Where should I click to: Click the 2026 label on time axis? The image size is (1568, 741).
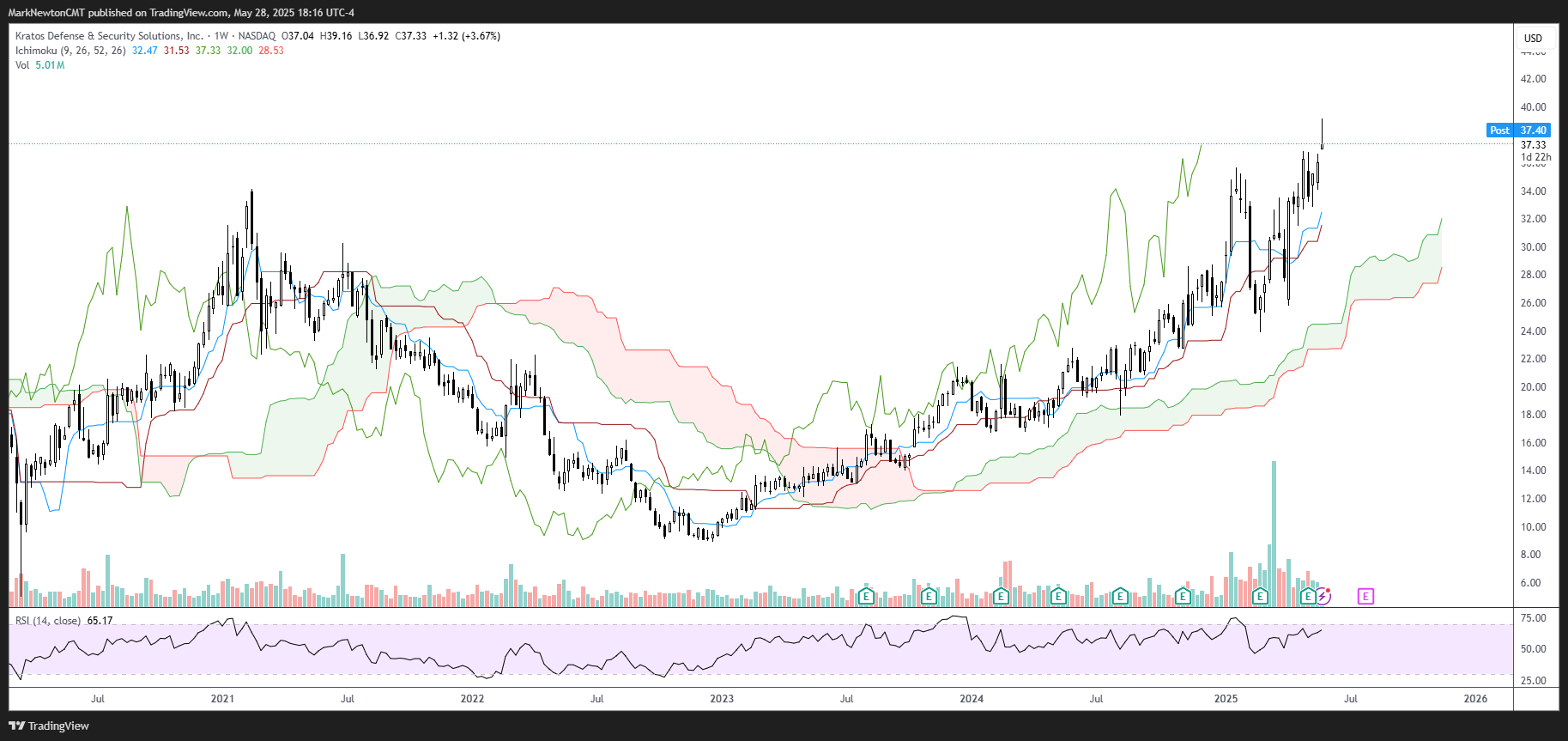1475,698
